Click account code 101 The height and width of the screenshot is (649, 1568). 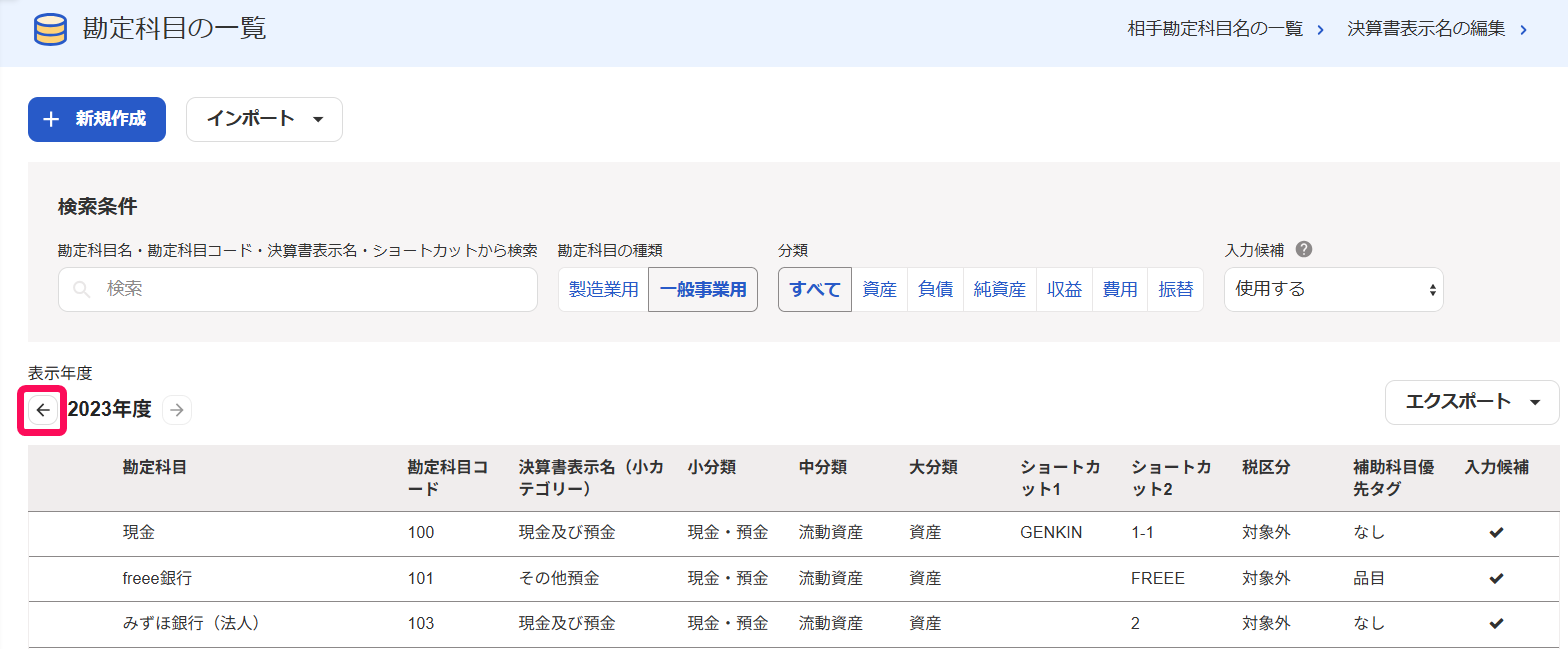(421, 578)
